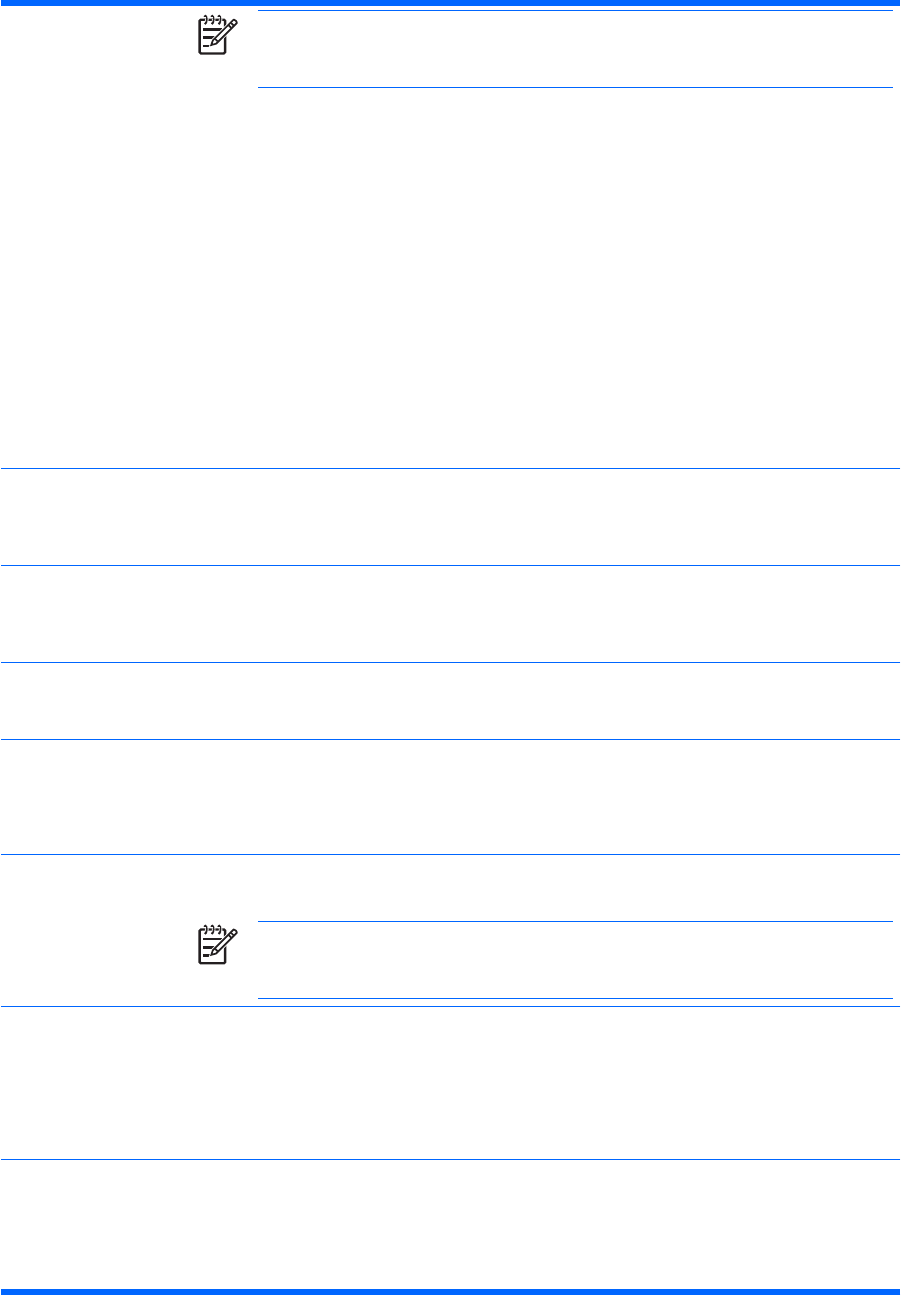Click the last divider line above bottom bar
901x1295 pixels.
tap(450, 1159)
